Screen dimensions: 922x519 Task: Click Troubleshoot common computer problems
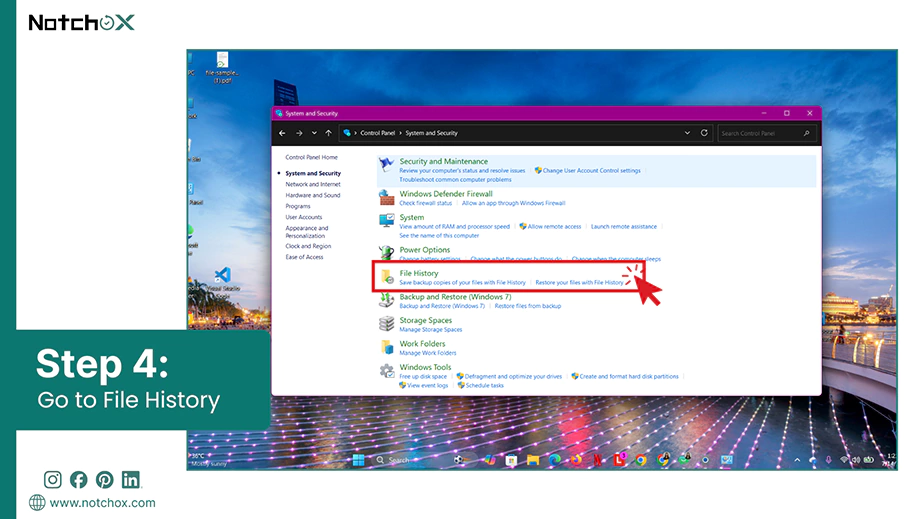coord(455,180)
